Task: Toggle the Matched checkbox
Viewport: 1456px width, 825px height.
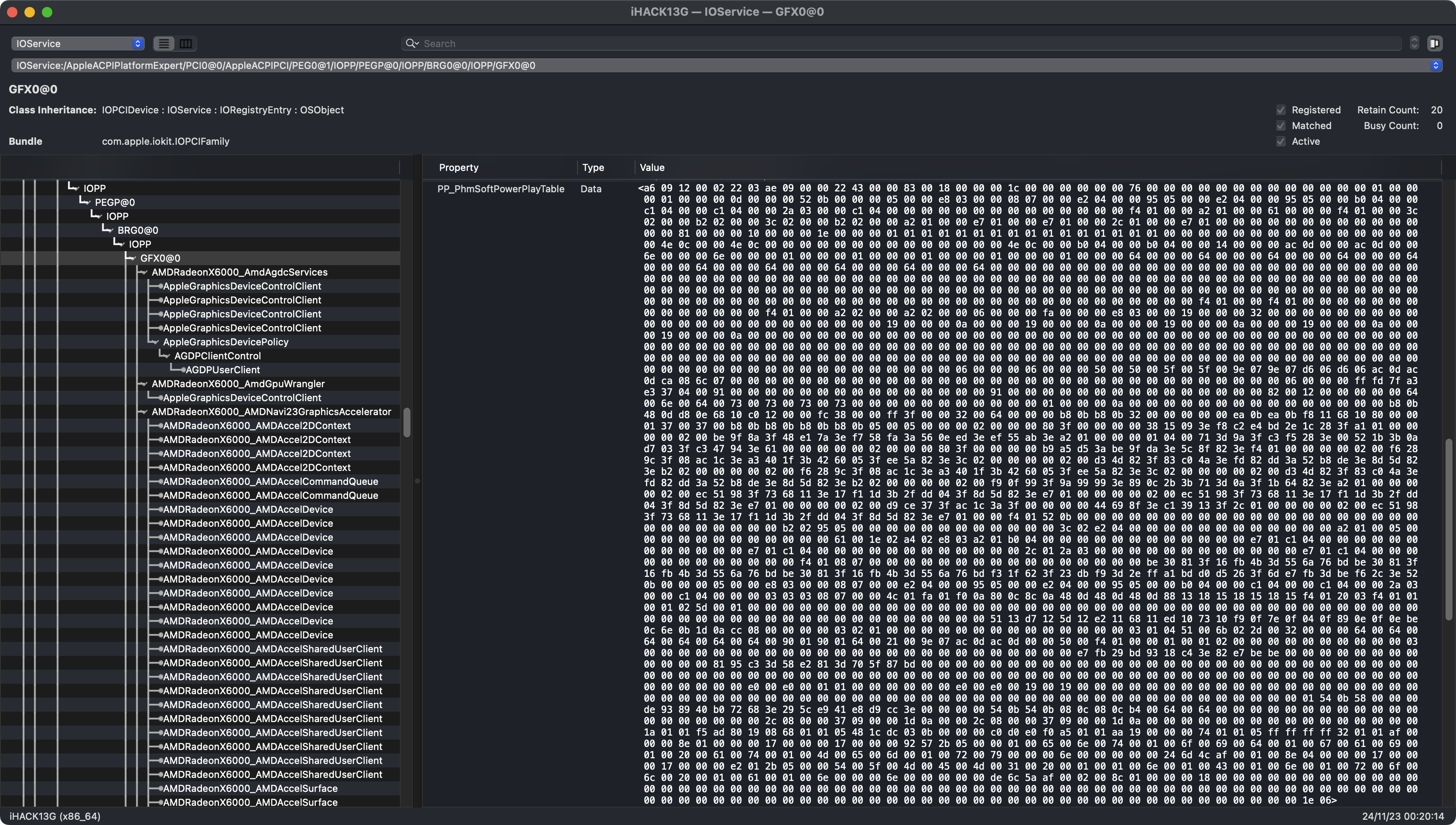Action: [x=1281, y=126]
